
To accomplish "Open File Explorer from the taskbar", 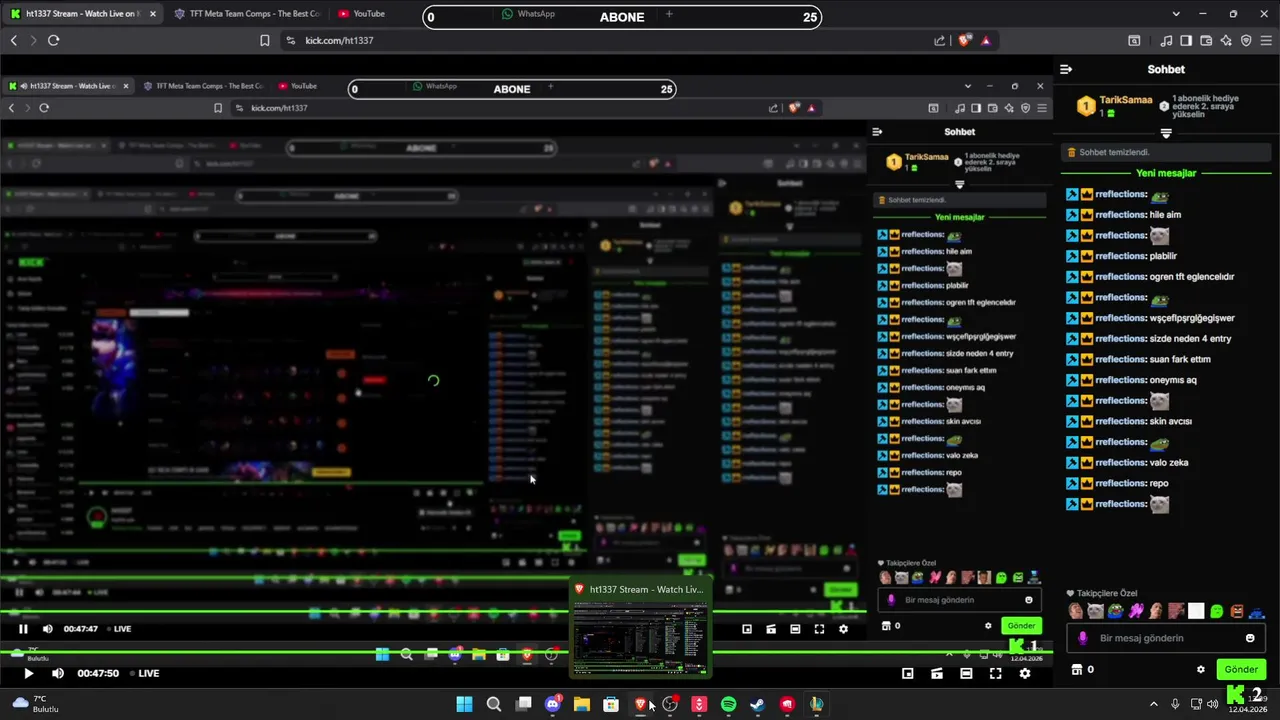I will click(x=582, y=705).
